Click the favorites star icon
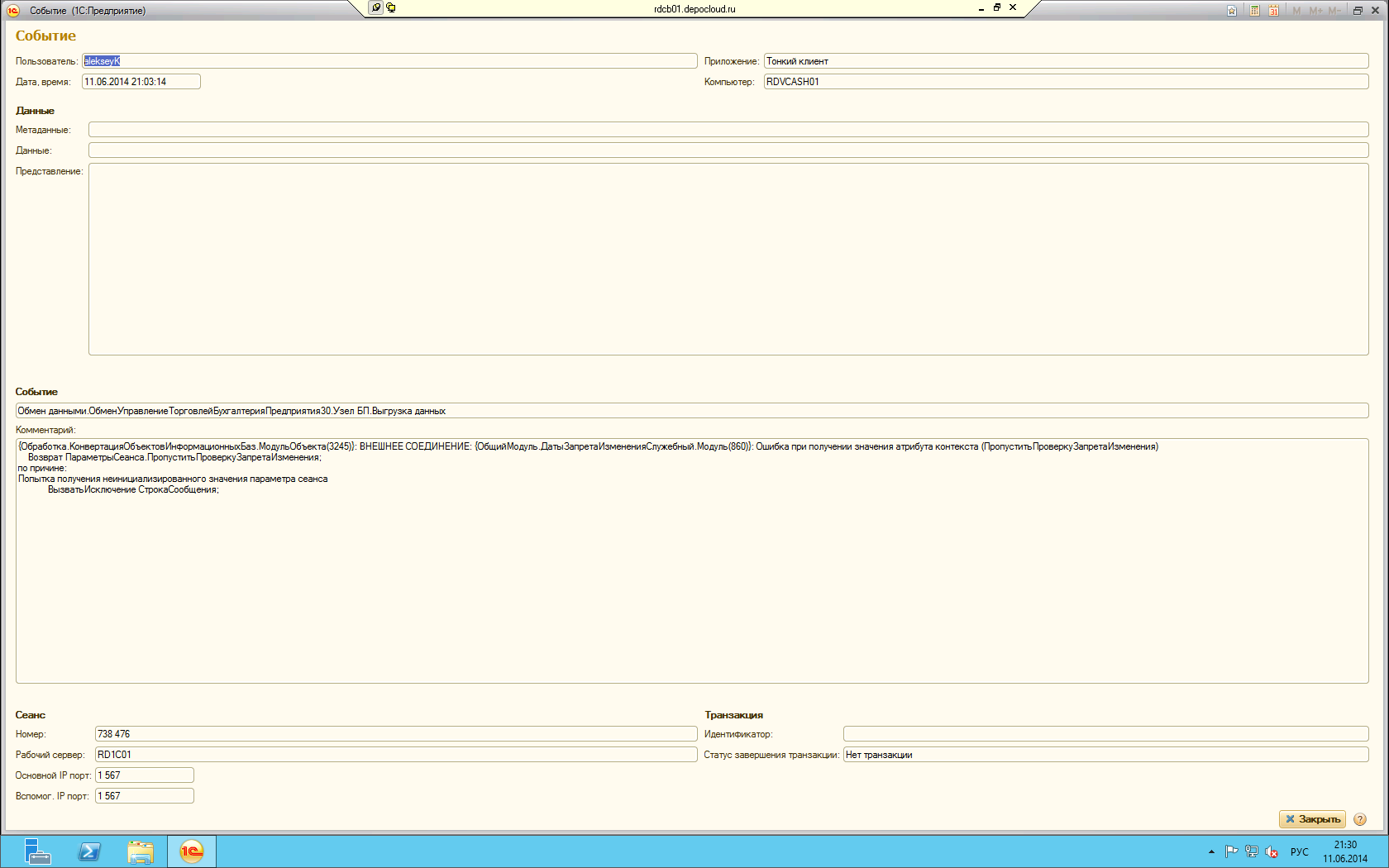The width and height of the screenshot is (1389, 868). (1232, 11)
